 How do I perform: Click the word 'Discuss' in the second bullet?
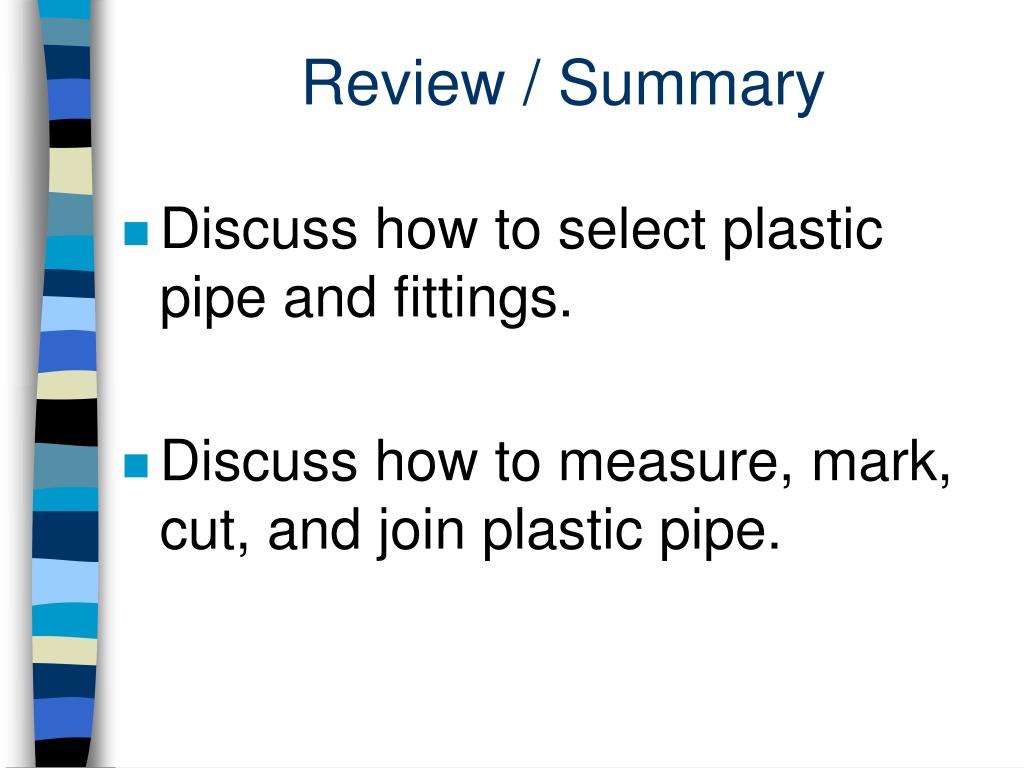click(x=259, y=461)
